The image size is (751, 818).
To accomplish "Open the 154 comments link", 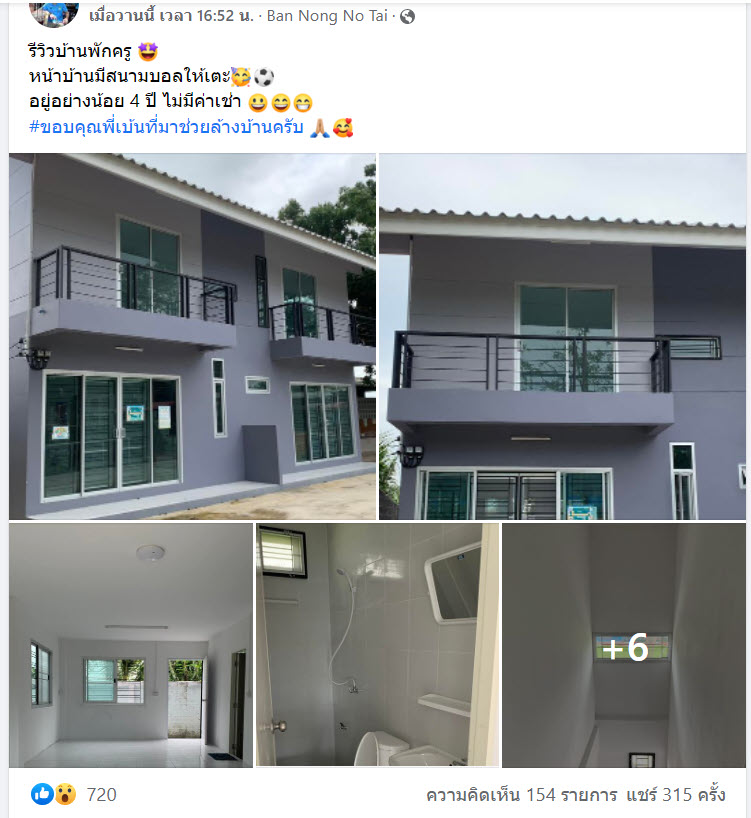I will [522, 795].
